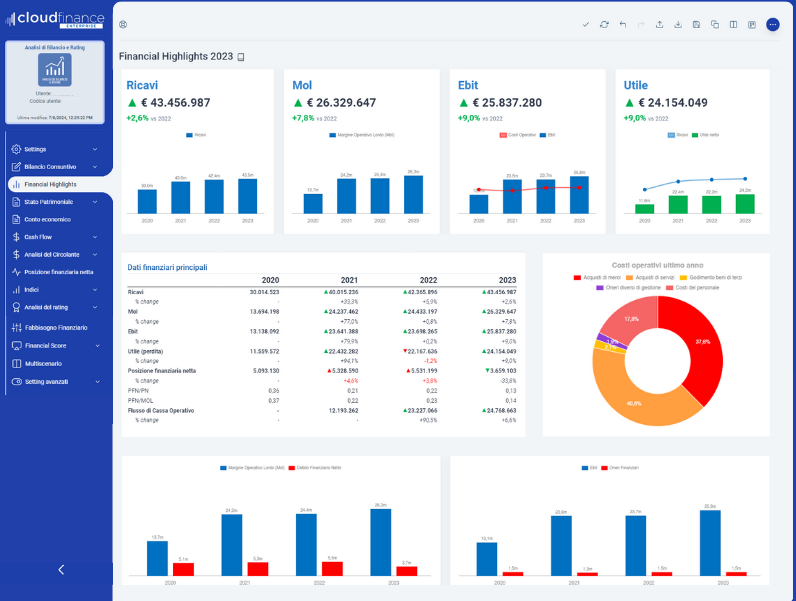This screenshot has height=601, width=796.
Task: Expand the Analisi del rating chevron
Action: [x=95, y=307]
